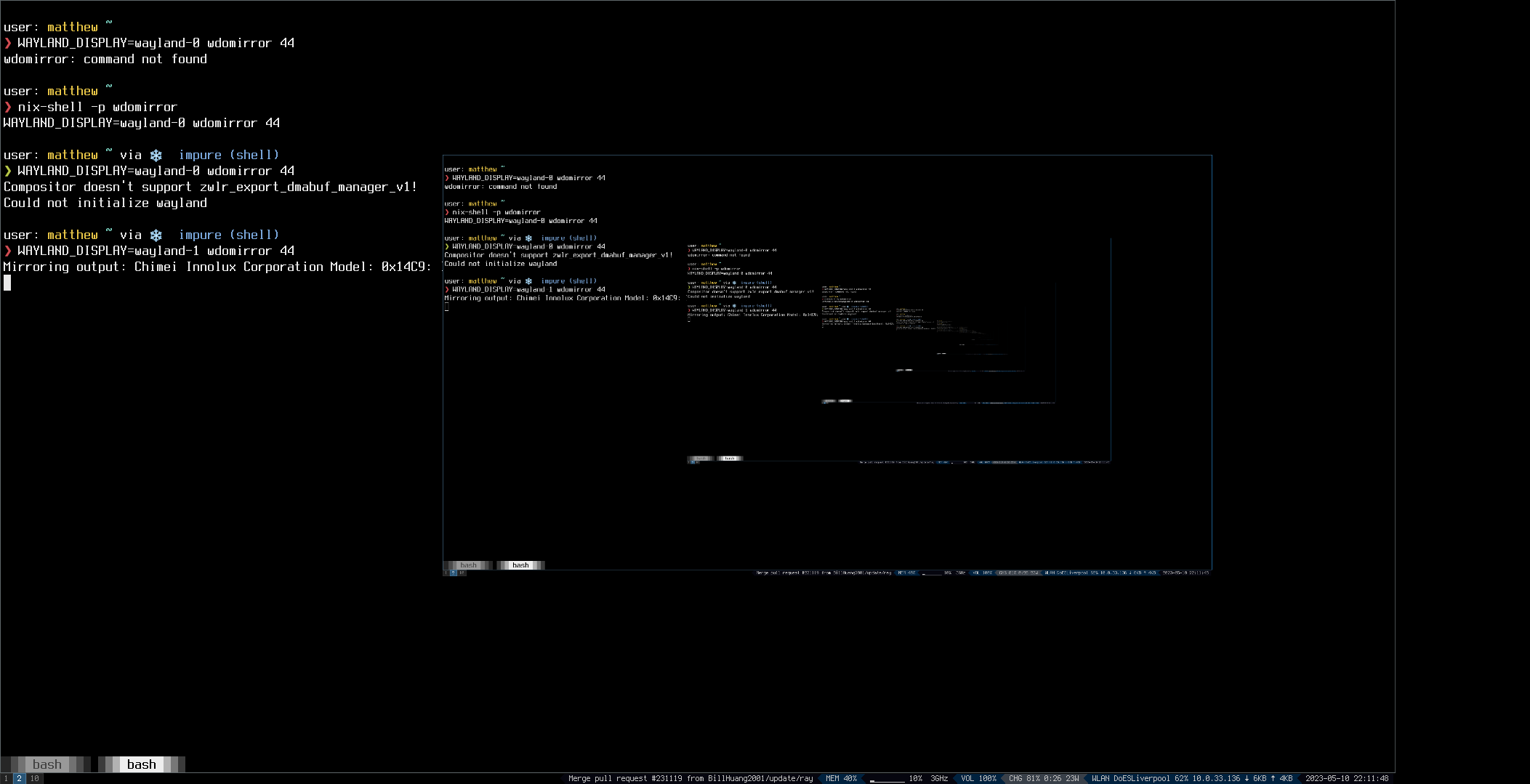Open the battery charge indicator showing 81%
The width and height of the screenshot is (1530, 784).
[x=1043, y=777]
